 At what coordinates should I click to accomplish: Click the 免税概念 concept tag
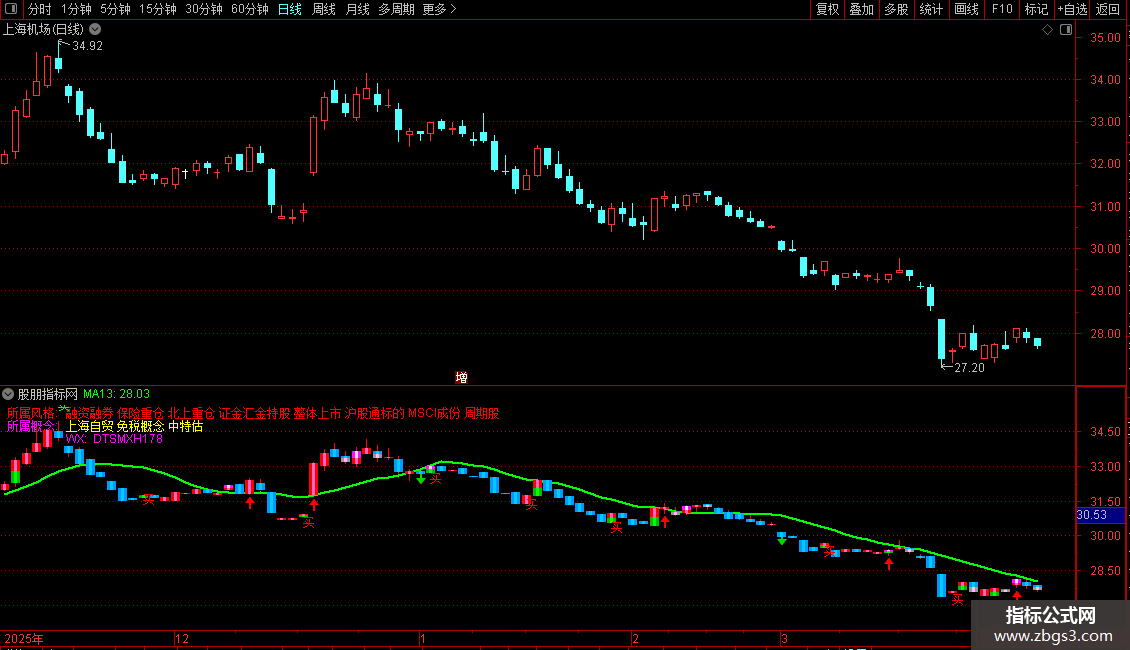(x=141, y=426)
